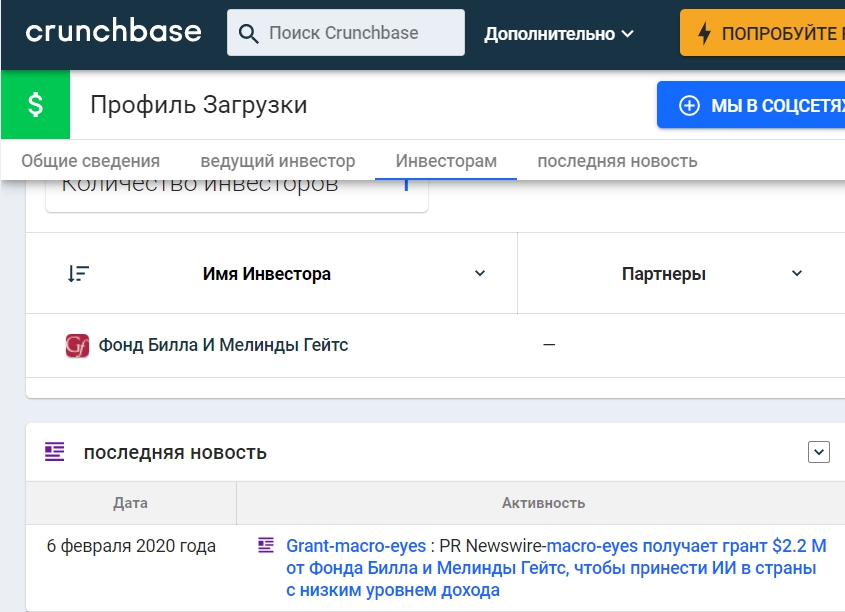The height and width of the screenshot is (612, 845).
Task: Click the plus circle icon on МЫ В СОЦСЕТЯХ
Action: (x=689, y=105)
